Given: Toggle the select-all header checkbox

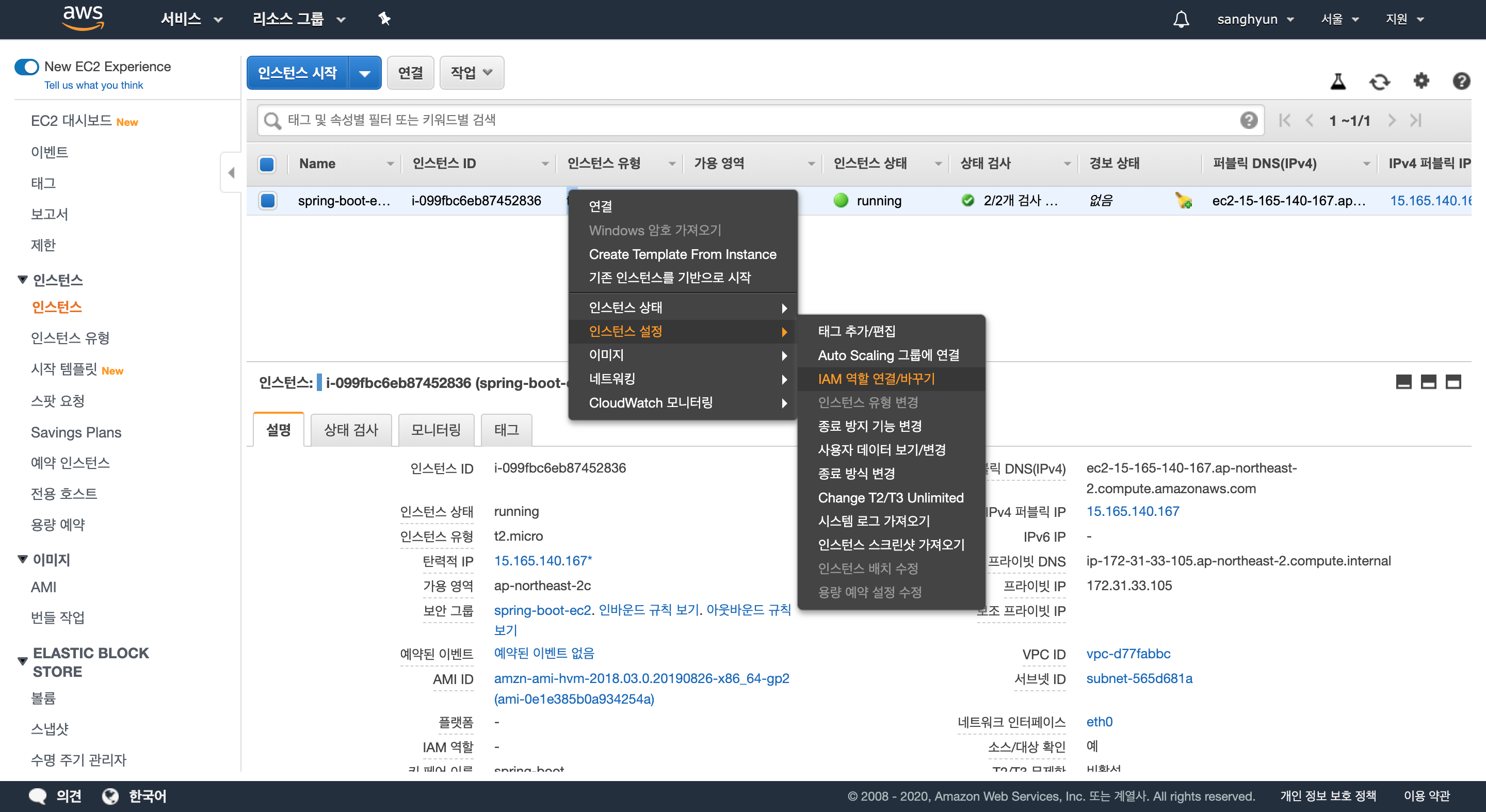Looking at the screenshot, I should click(267, 164).
